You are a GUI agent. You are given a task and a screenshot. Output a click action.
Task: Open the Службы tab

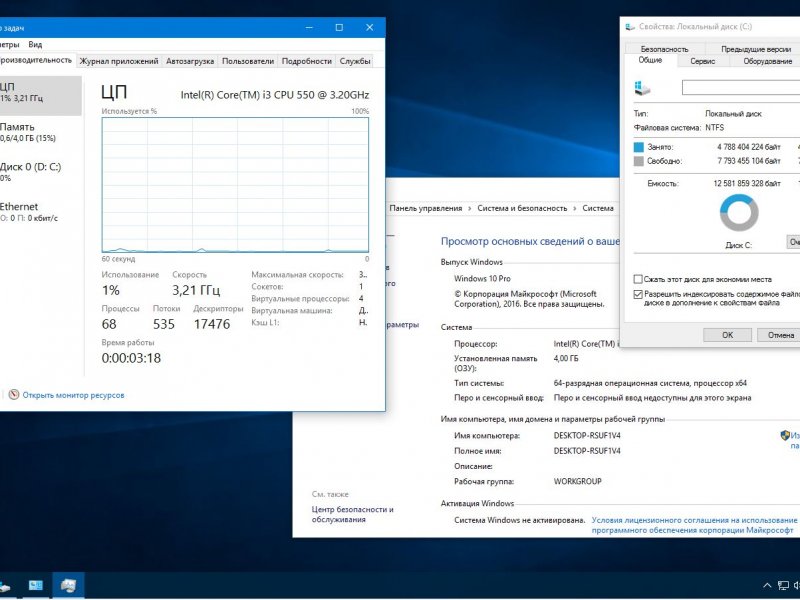[355, 61]
